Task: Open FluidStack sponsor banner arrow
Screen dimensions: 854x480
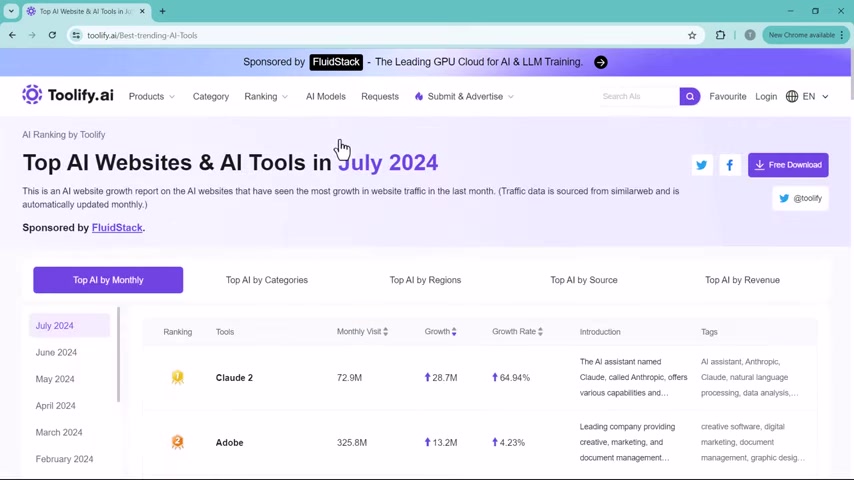Action: point(601,62)
